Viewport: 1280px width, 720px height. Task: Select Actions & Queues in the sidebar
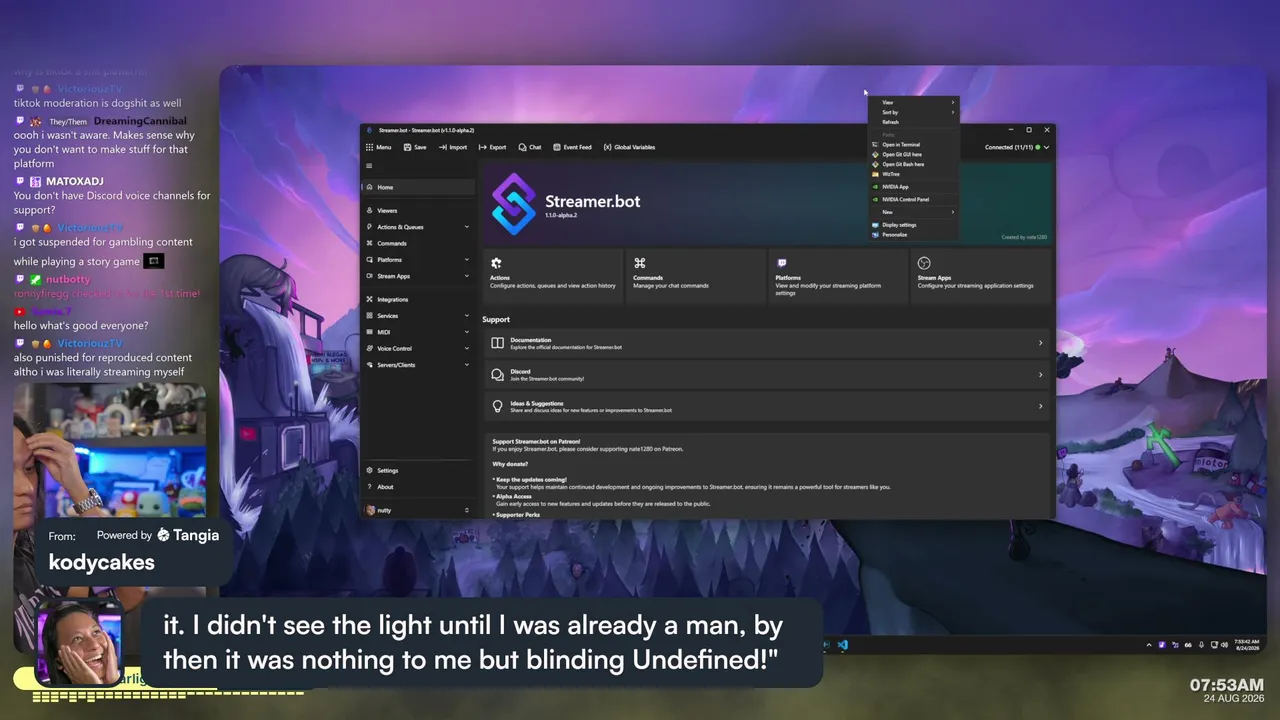point(418,227)
